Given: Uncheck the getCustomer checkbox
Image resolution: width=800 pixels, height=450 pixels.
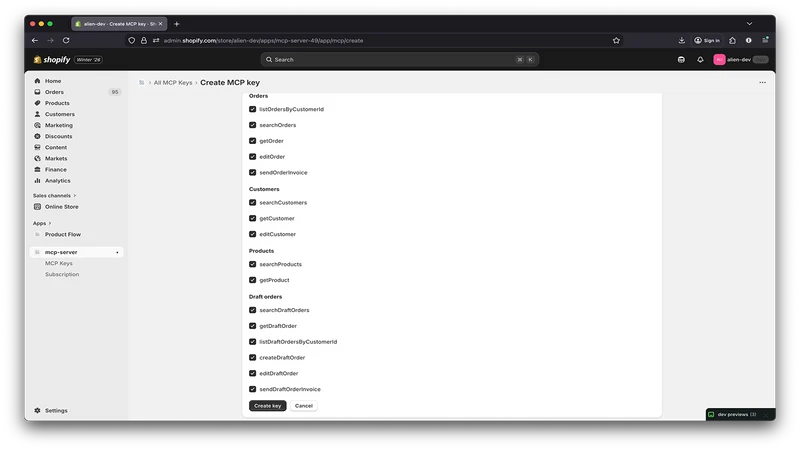Looking at the screenshot, I should (x=253, y=218).
